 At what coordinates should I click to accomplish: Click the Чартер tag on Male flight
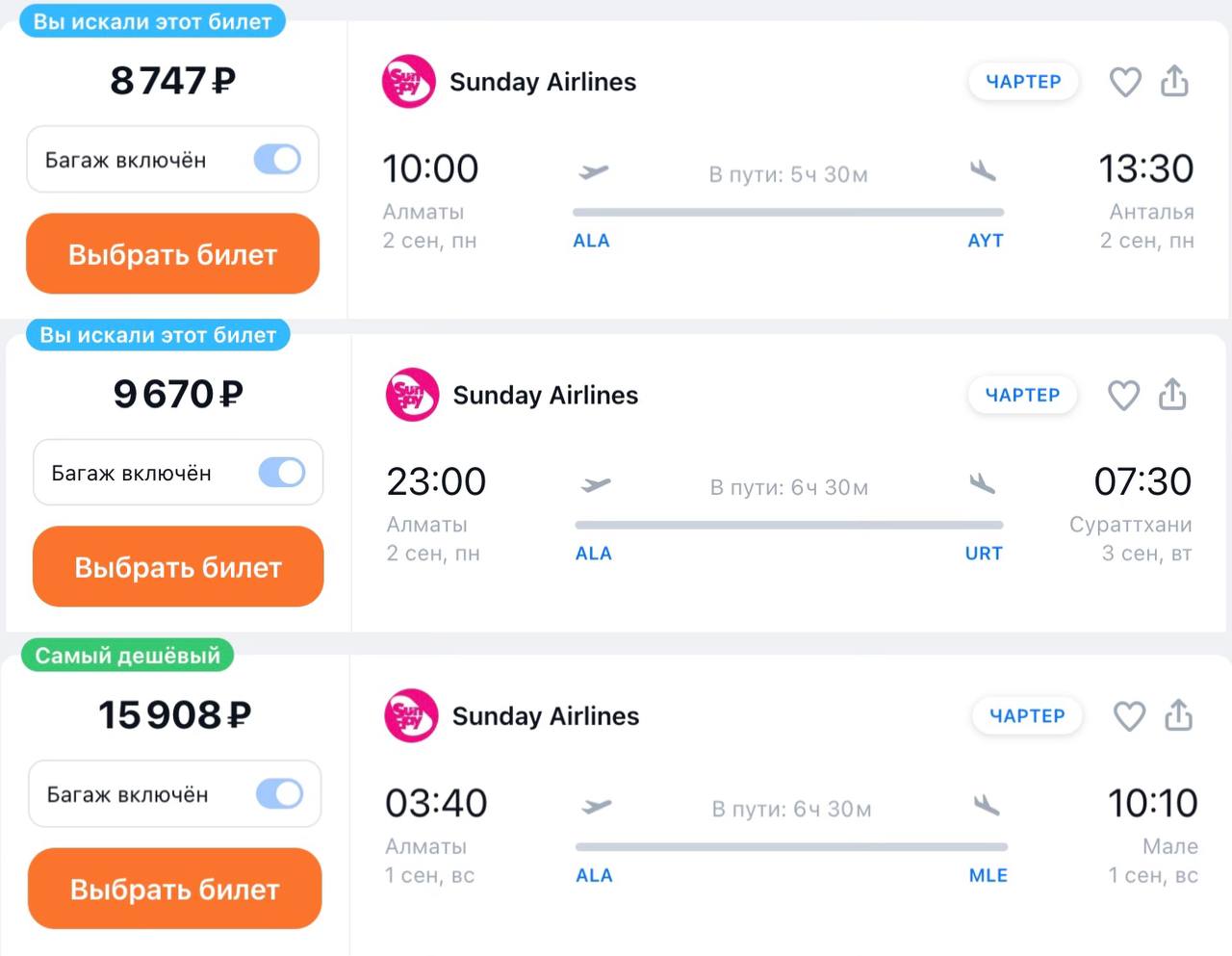1027,716
